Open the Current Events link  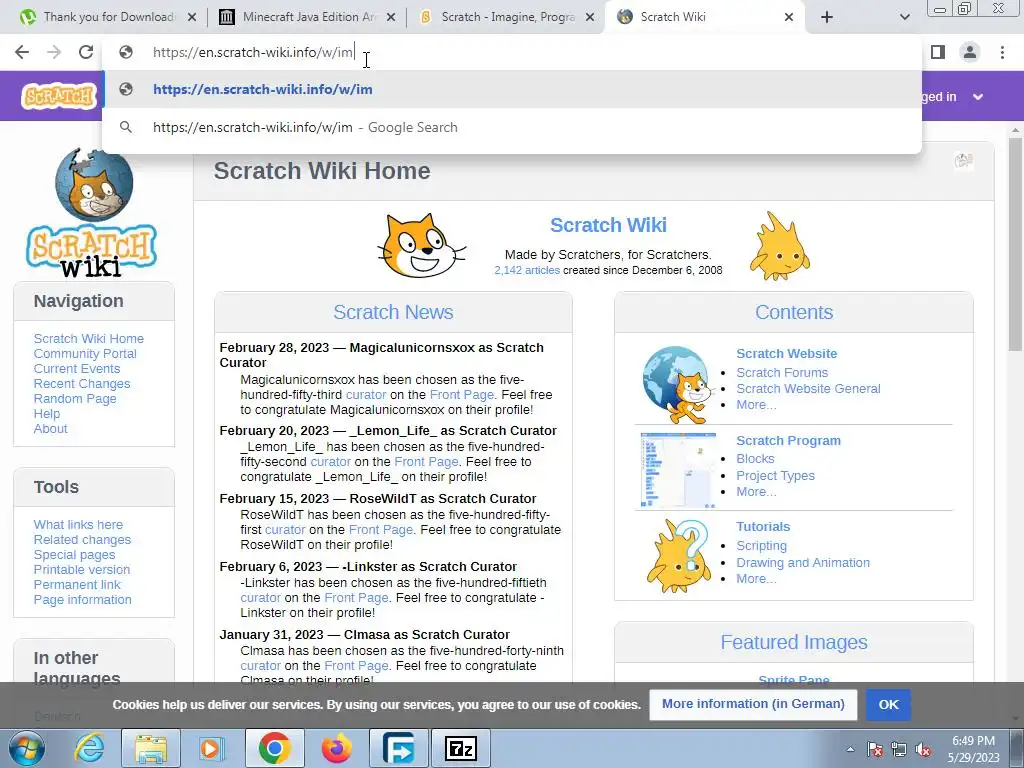coord(76,368)
